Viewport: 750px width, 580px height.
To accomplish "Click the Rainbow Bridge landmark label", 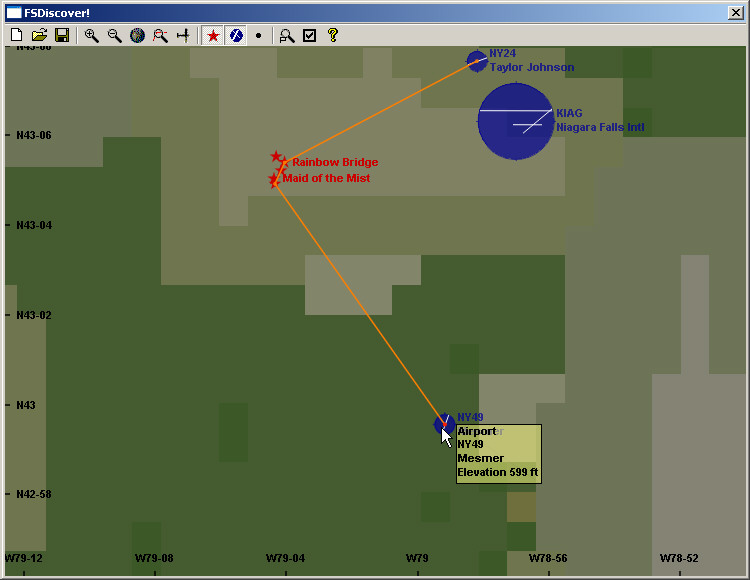I will pos(335,162).
